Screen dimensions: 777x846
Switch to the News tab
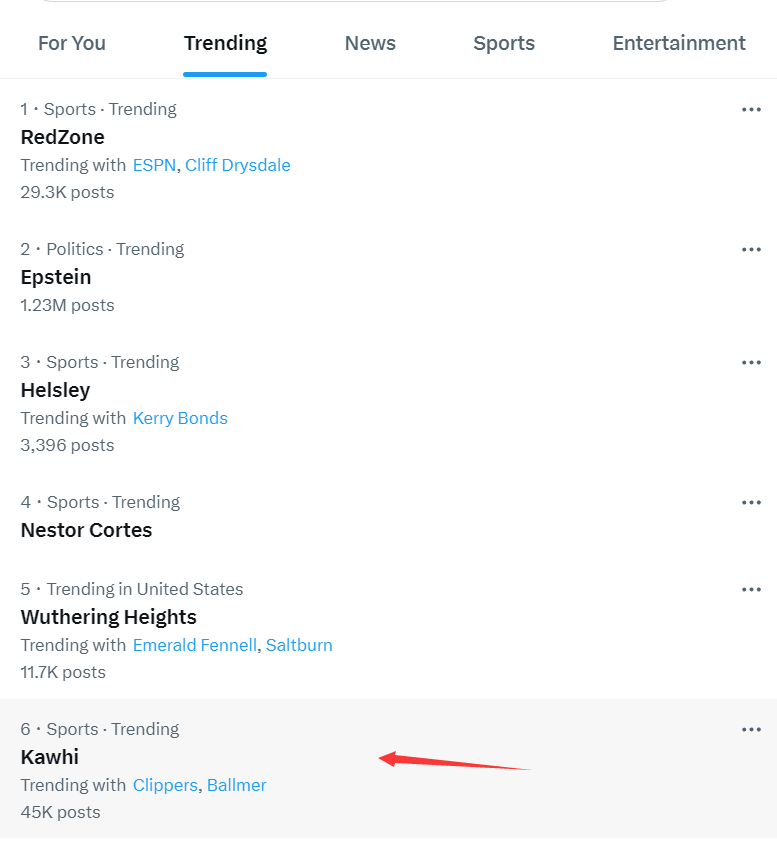point(370,44)
